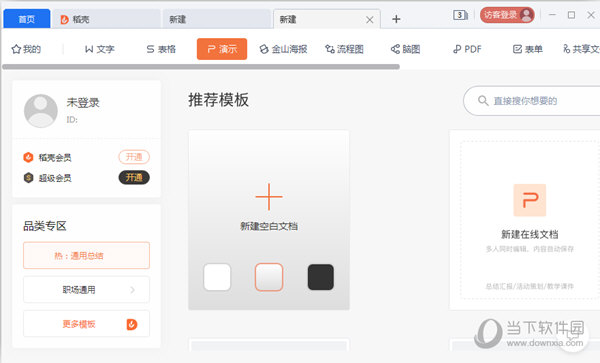Expand the 职场通用 category arrow
600x363 pixels.
132,290
